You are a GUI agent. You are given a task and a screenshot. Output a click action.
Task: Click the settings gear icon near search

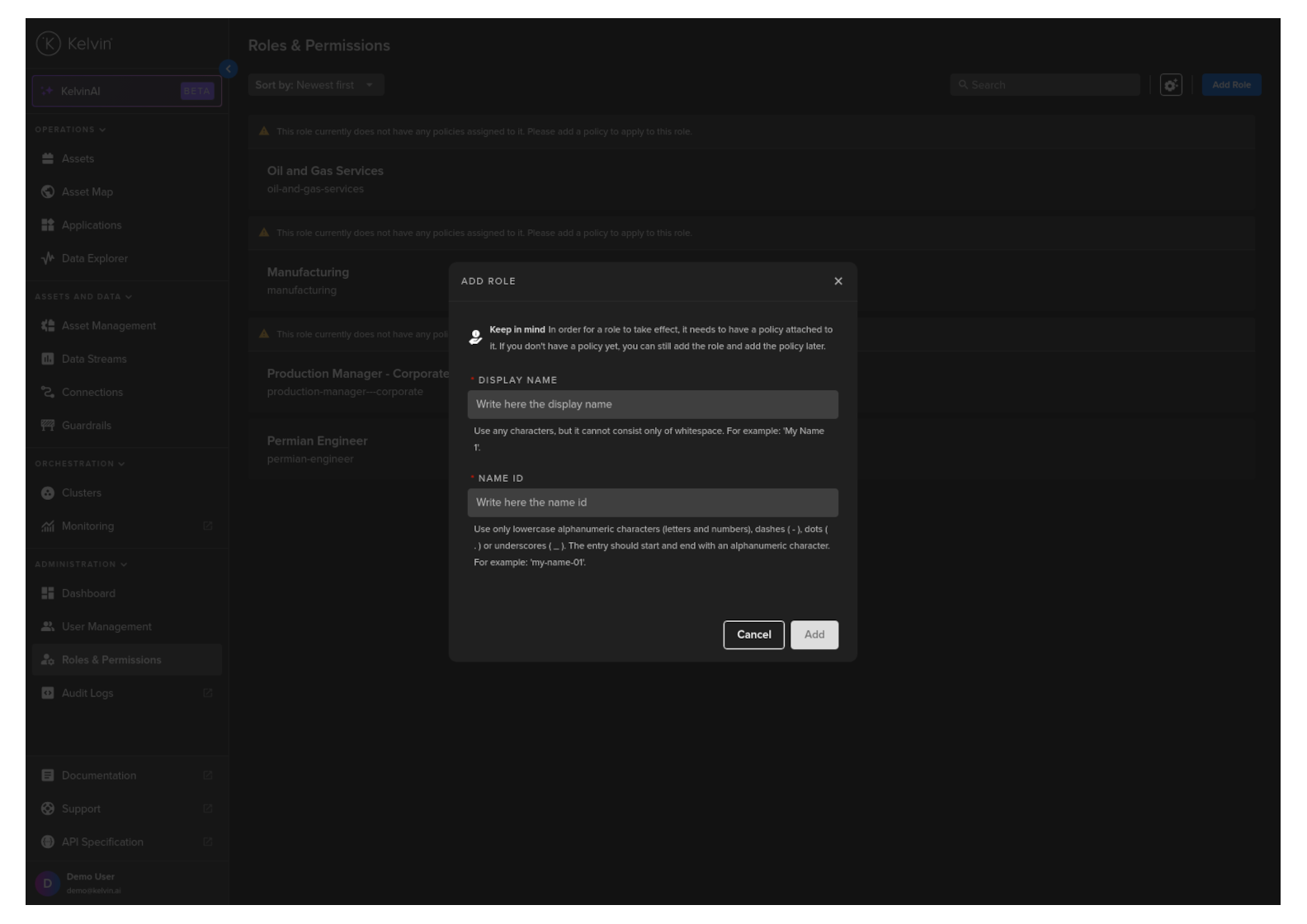tap(1171, 85)
